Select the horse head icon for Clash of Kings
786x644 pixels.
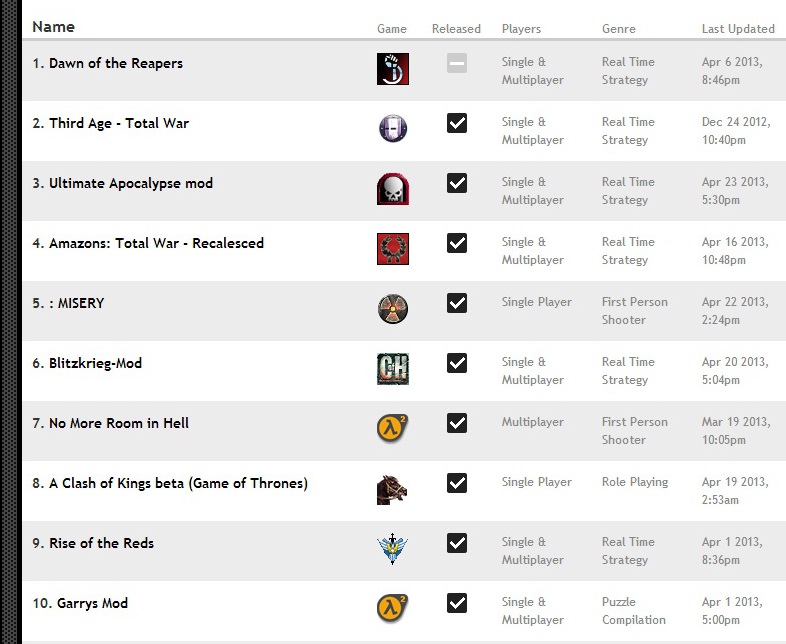(x=392, y=490)
